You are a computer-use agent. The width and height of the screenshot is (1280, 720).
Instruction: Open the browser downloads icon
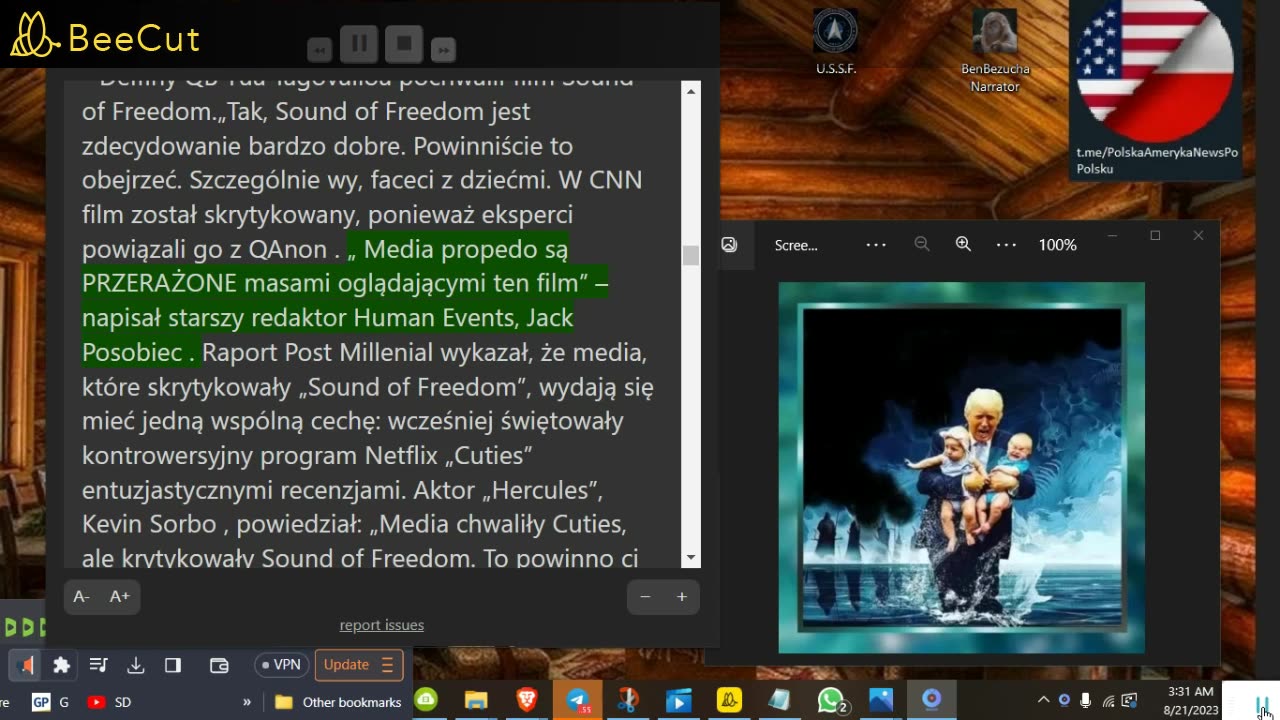click(x=136, y=665)
